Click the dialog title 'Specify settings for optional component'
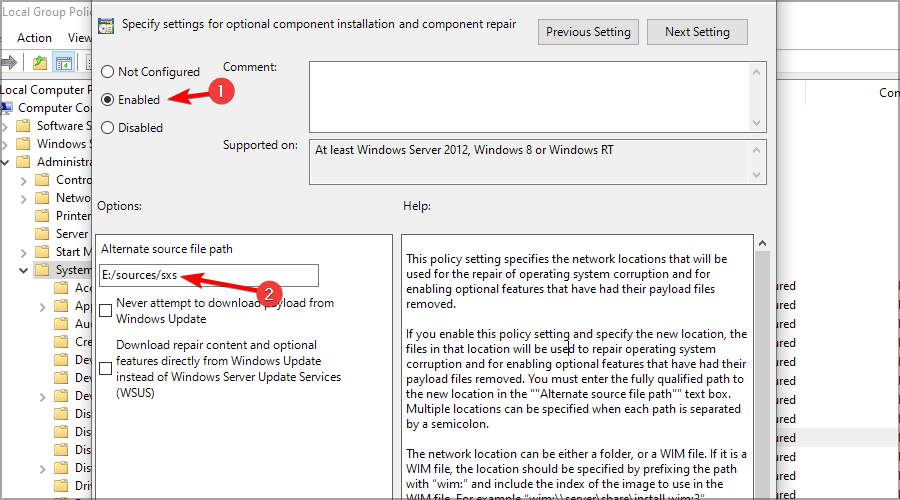This screenshot has width=900, height=500. pyautogui.click(x=319, y=24)
